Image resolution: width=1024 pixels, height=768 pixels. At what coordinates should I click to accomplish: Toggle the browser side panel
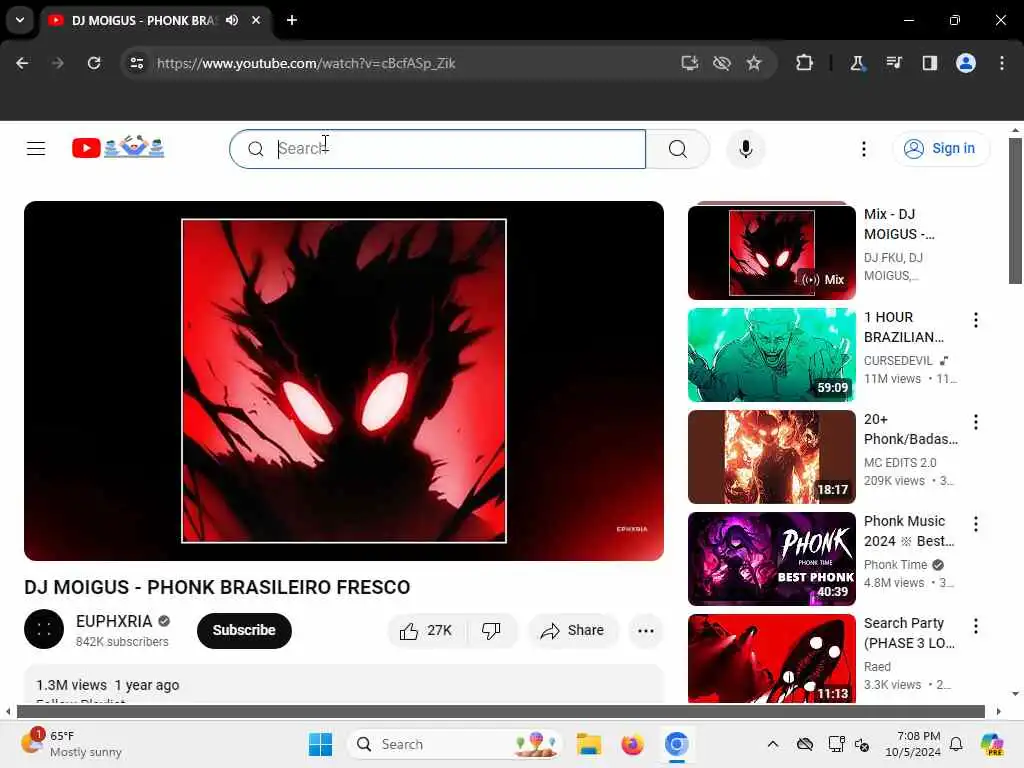click(930, 63)
